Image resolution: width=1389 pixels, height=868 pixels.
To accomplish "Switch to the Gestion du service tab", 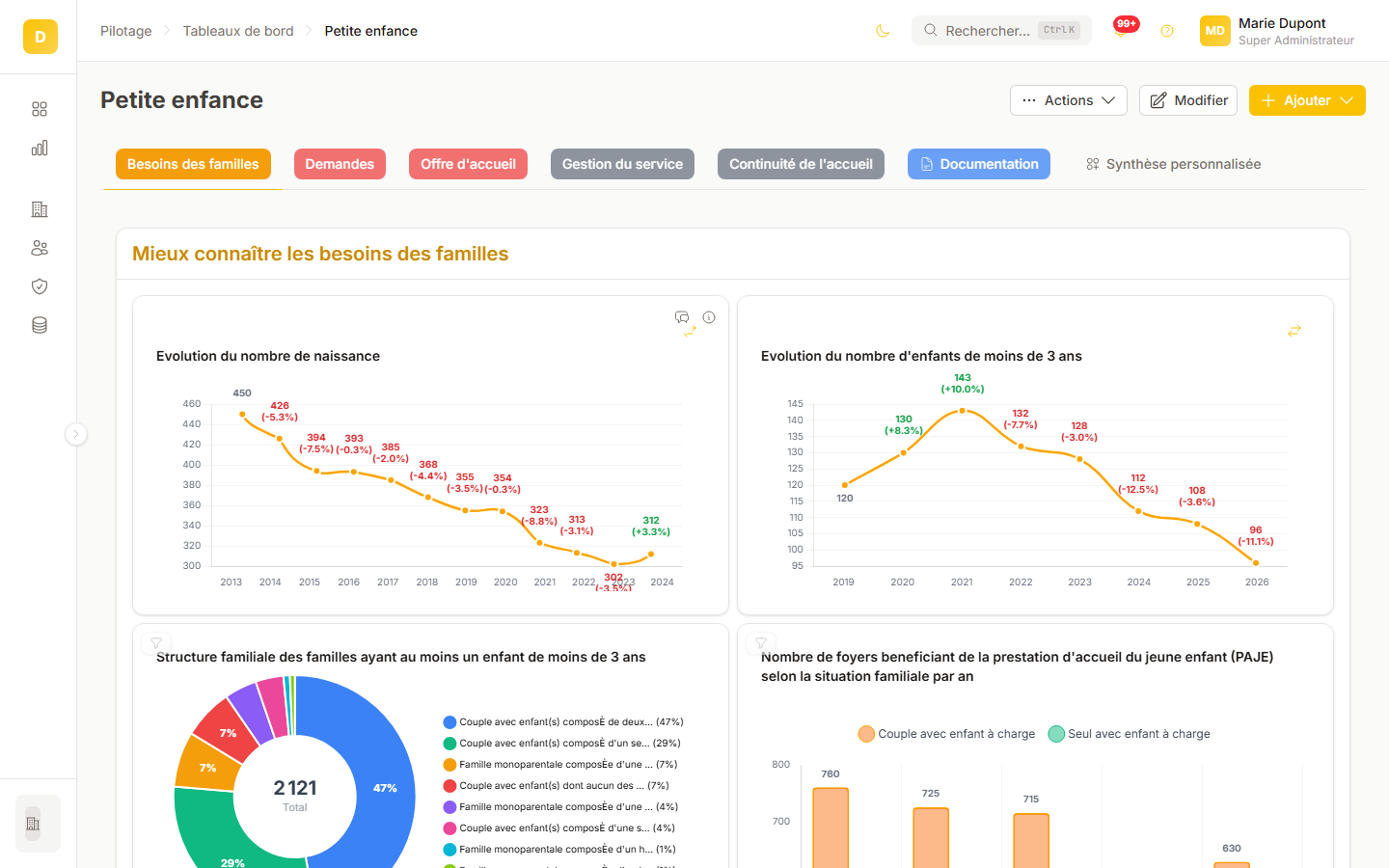I will tap(622, 164).
